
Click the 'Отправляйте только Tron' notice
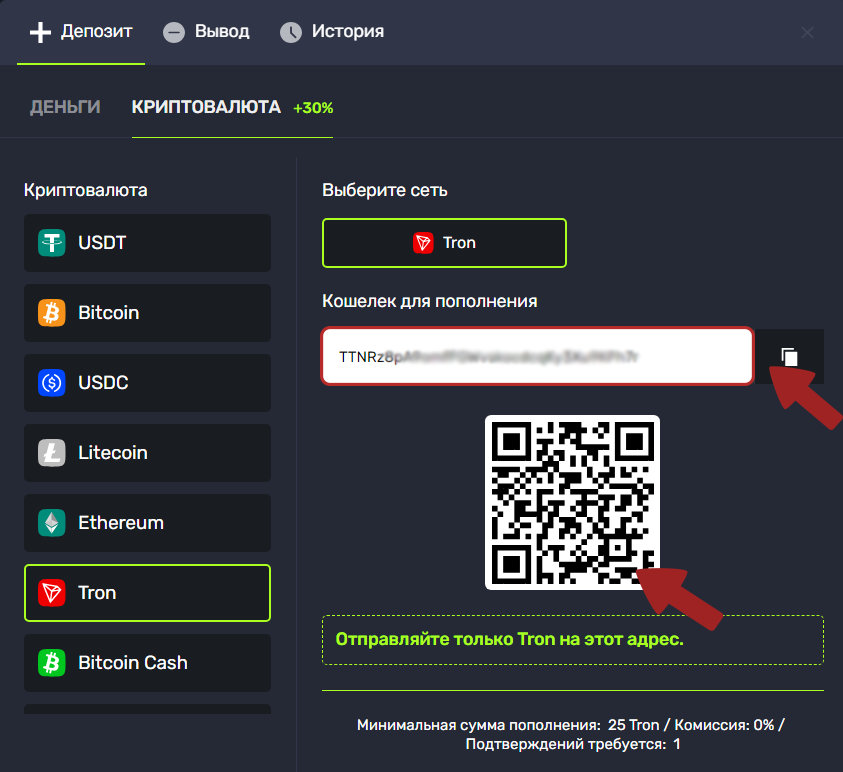[x=573, y=640]
